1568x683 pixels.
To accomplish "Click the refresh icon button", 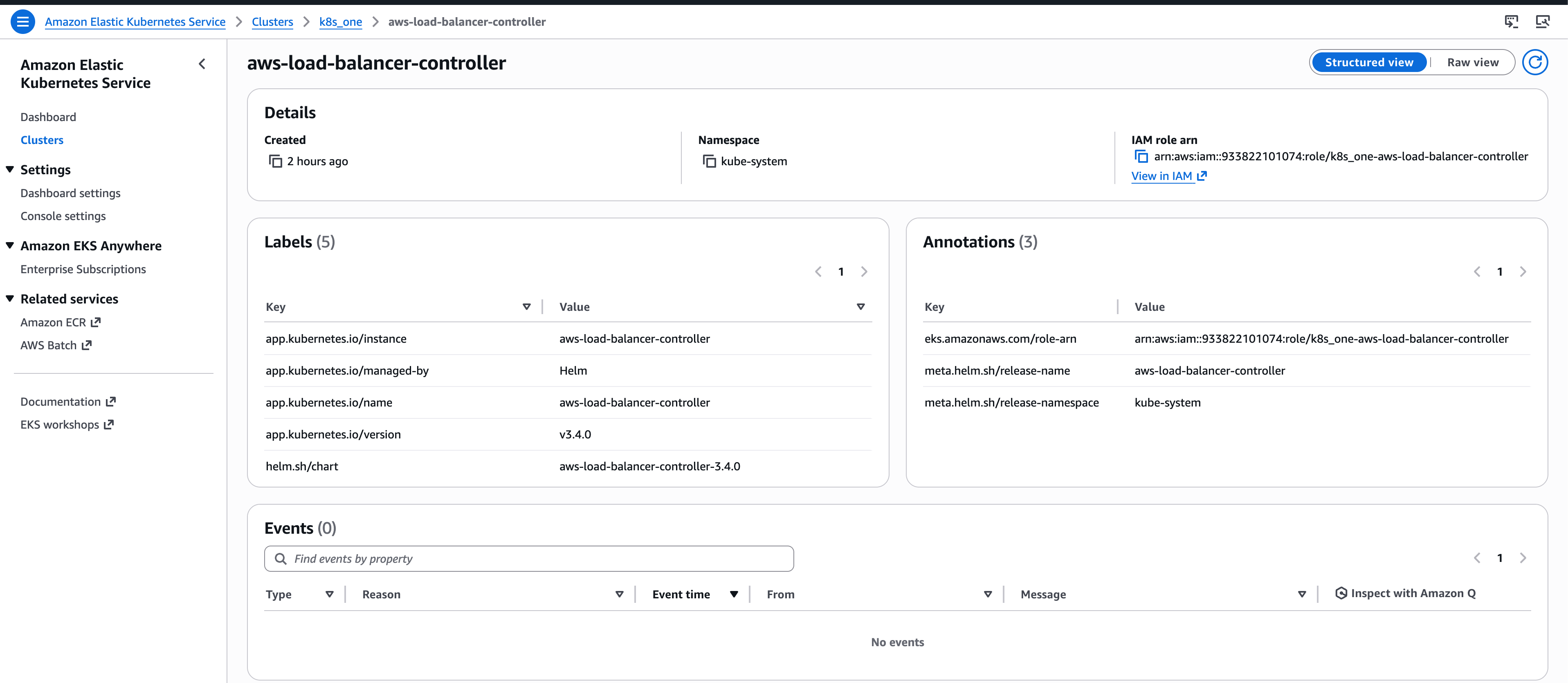I will pyautogui.click(x=1534, y=62).
